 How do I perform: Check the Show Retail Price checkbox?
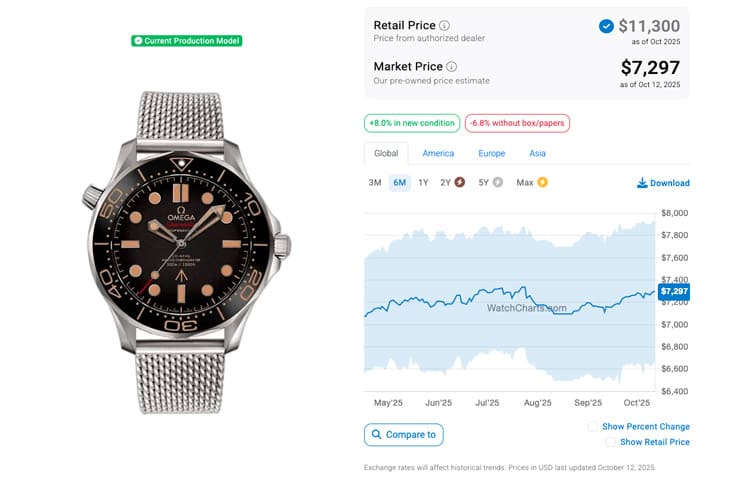click(610, 442)
